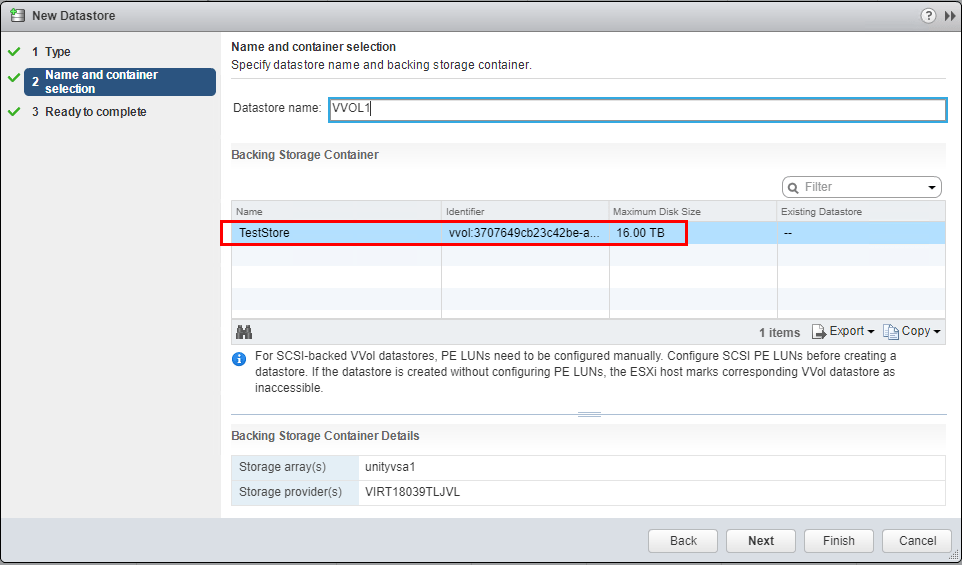Viewport: 962px width, 565px height.
Task: Click the blue info icon beside SCSI note
Action: (239, 359)
